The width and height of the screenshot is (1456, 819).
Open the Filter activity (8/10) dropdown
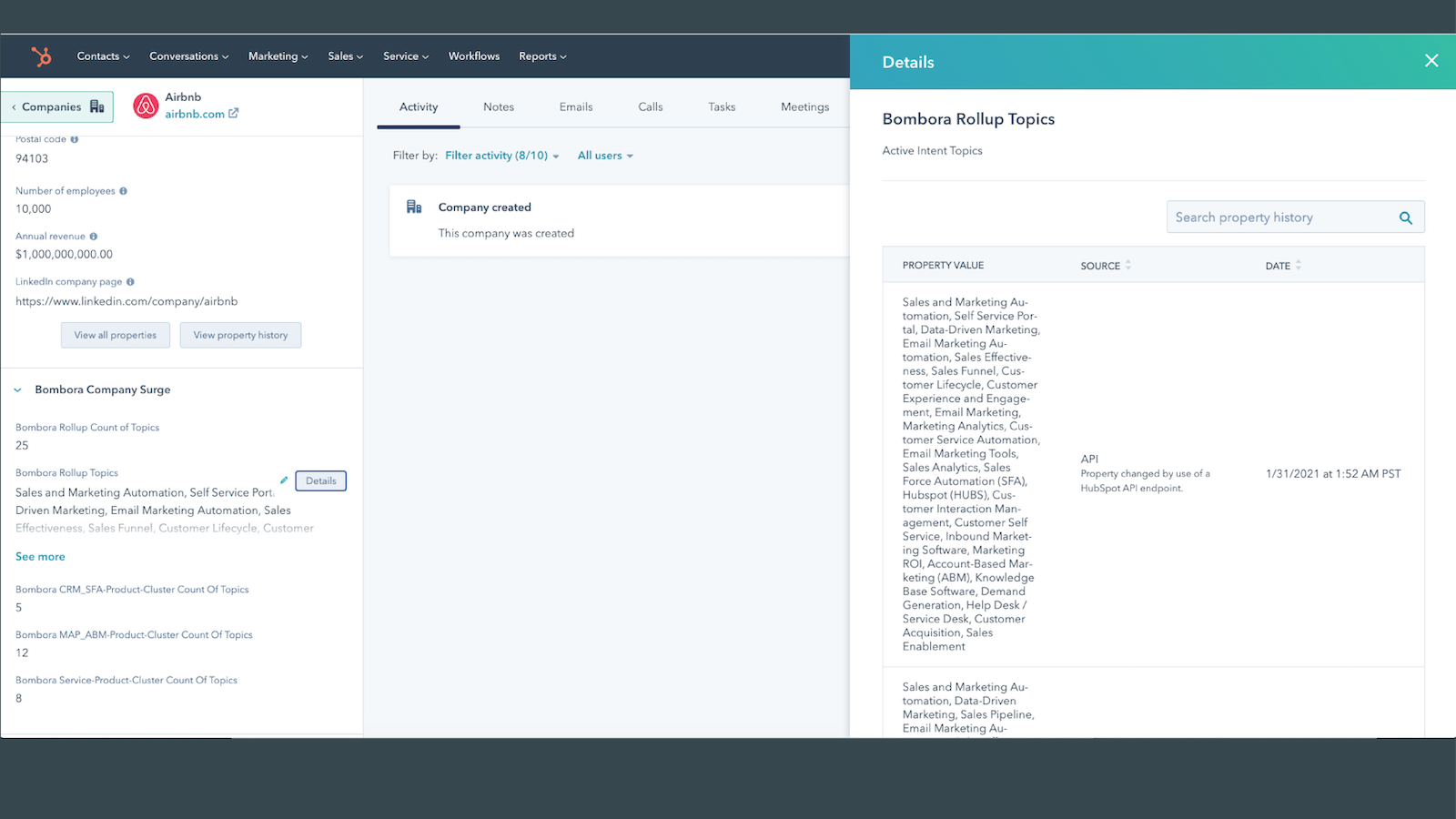click(x=501, y=156)
